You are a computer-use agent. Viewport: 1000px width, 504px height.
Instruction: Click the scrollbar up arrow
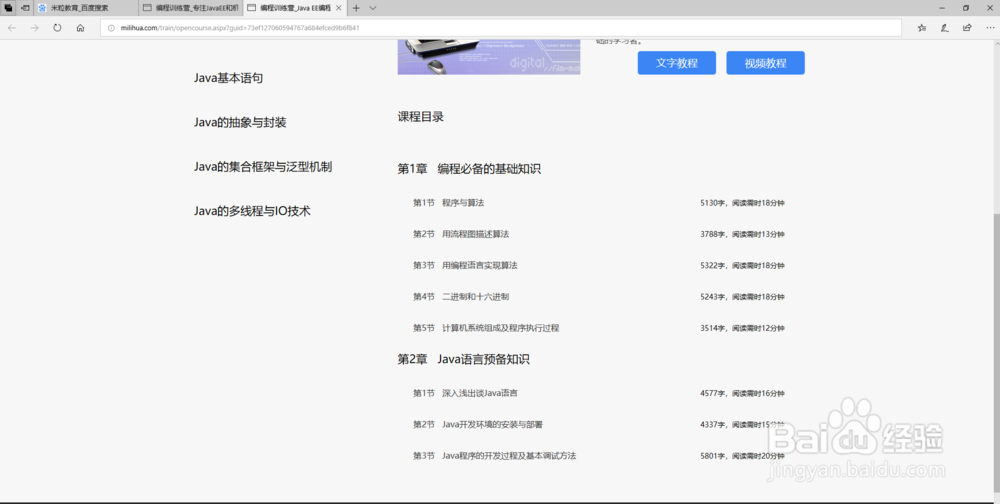tap(997, 43)
